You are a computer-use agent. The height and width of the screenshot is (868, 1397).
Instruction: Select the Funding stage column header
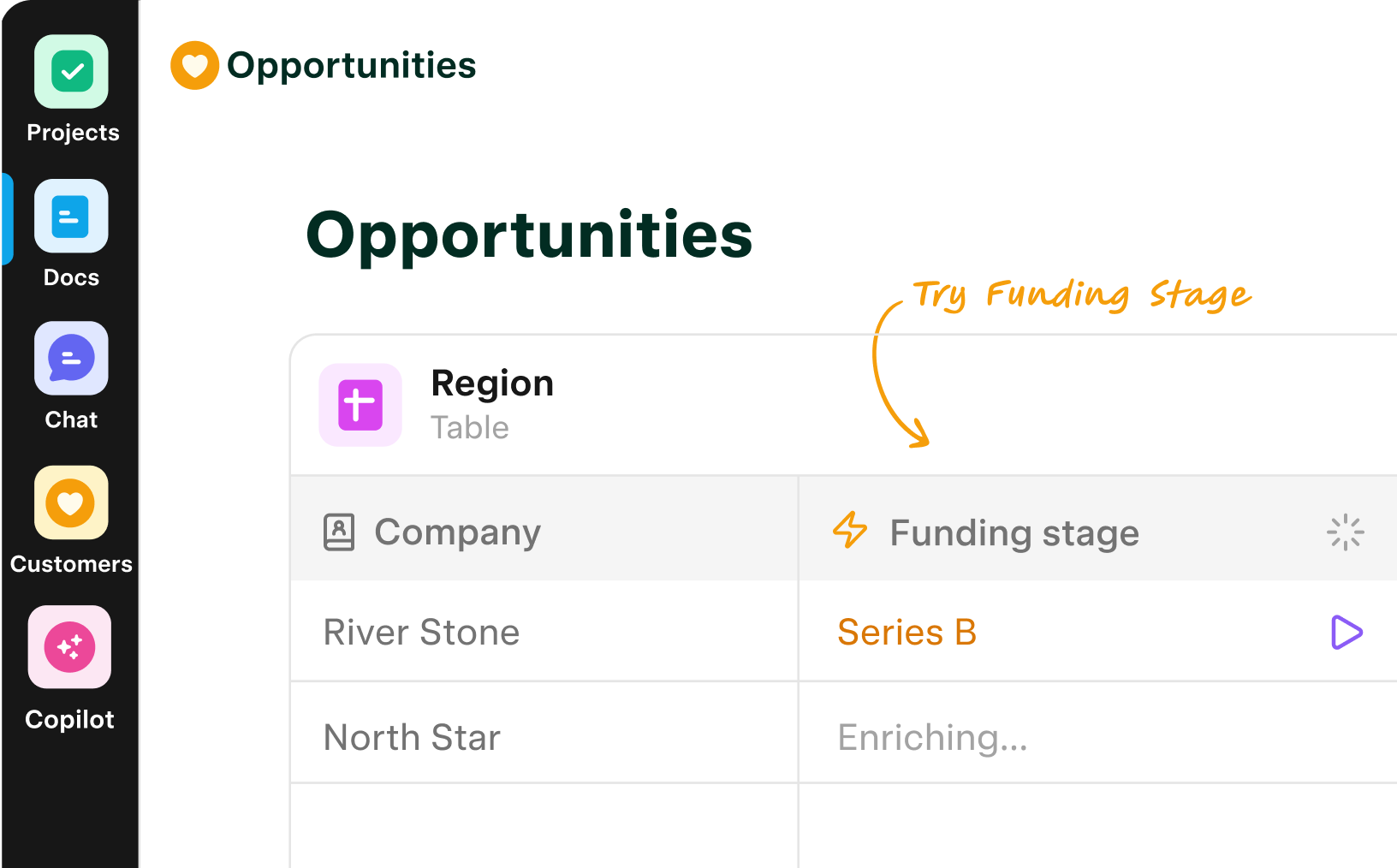coord(1014,532)
